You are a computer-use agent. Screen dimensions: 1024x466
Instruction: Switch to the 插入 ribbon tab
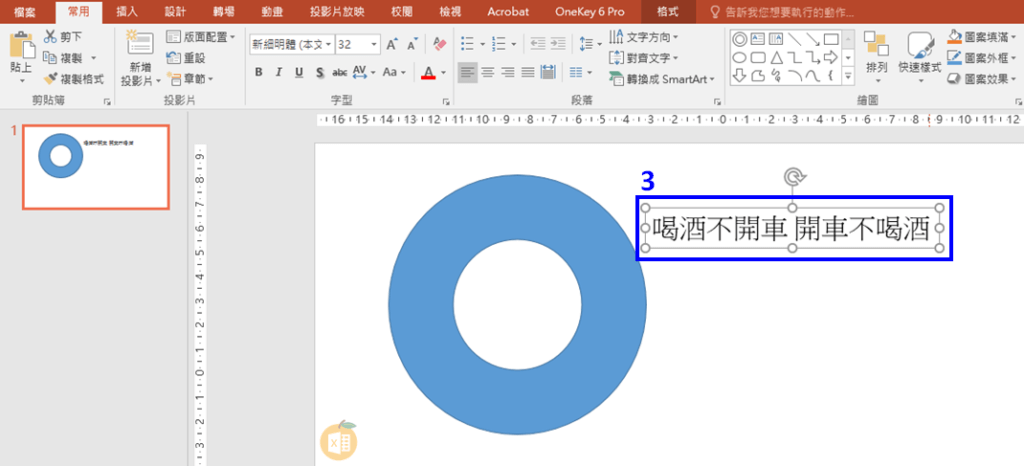click(127, 12)
